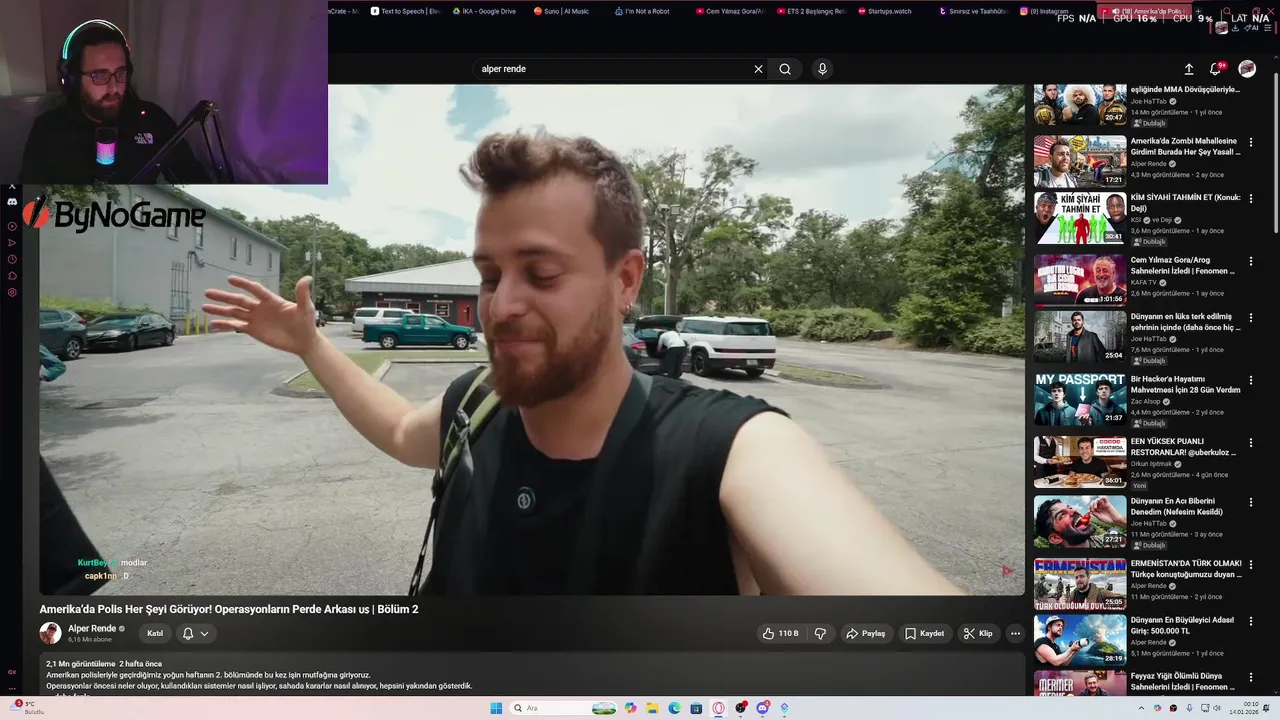The height and width of the screenshot is (720, 1280).
Task: Switch to ETS 2 Başlangıç tab
Action: point(810,11)
